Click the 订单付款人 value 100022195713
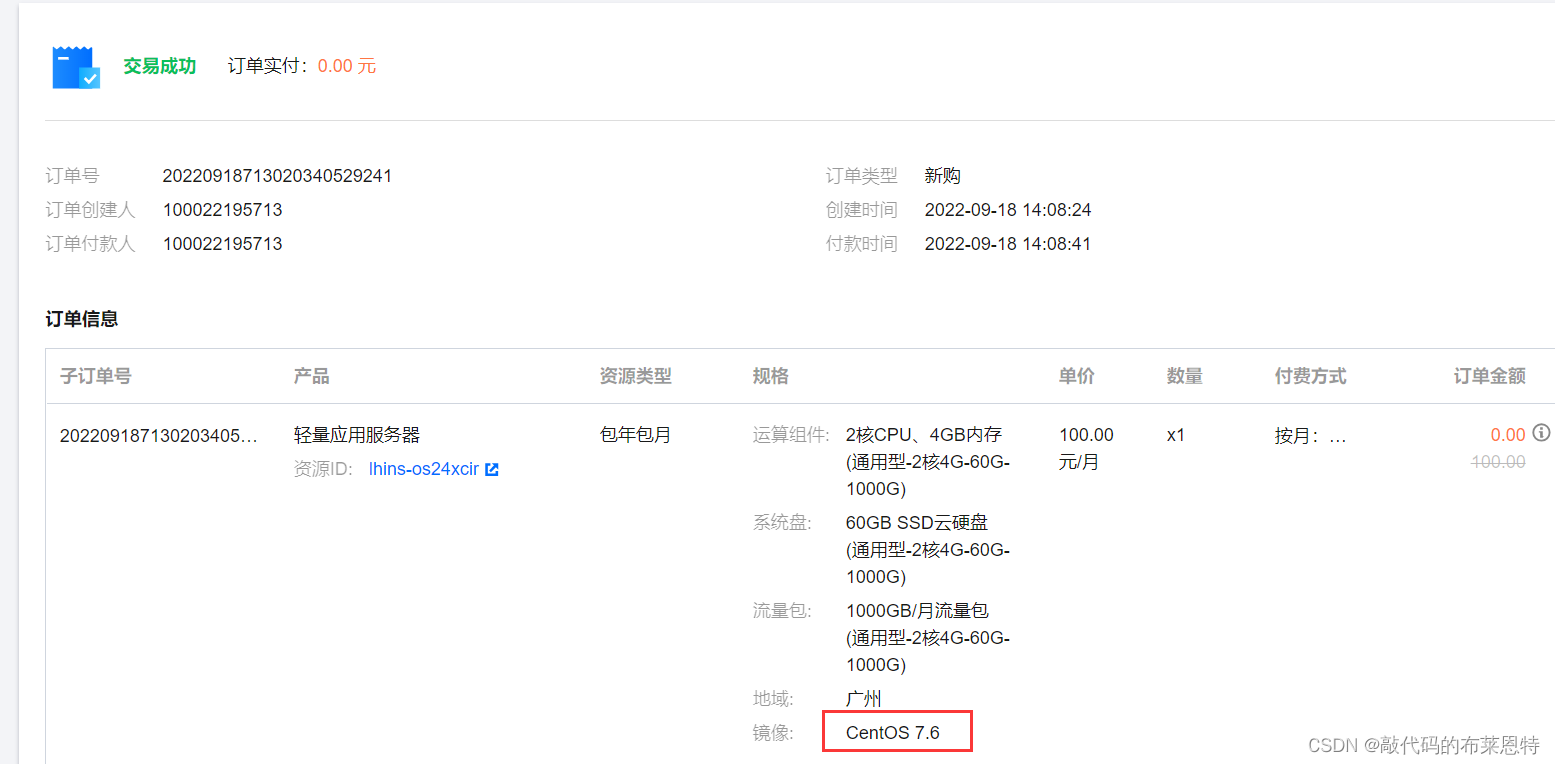Image resolution: width=1555 pixels, height=764 pixels. click(x=223, y=244)
